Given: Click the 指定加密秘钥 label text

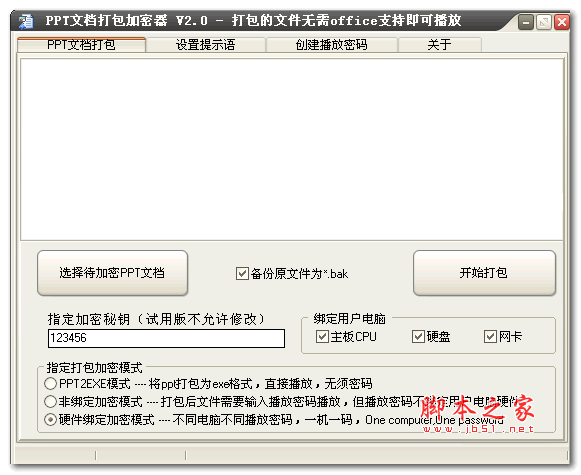Looking at the screenshot, I should pyautogui.click(x=156, y=319).
